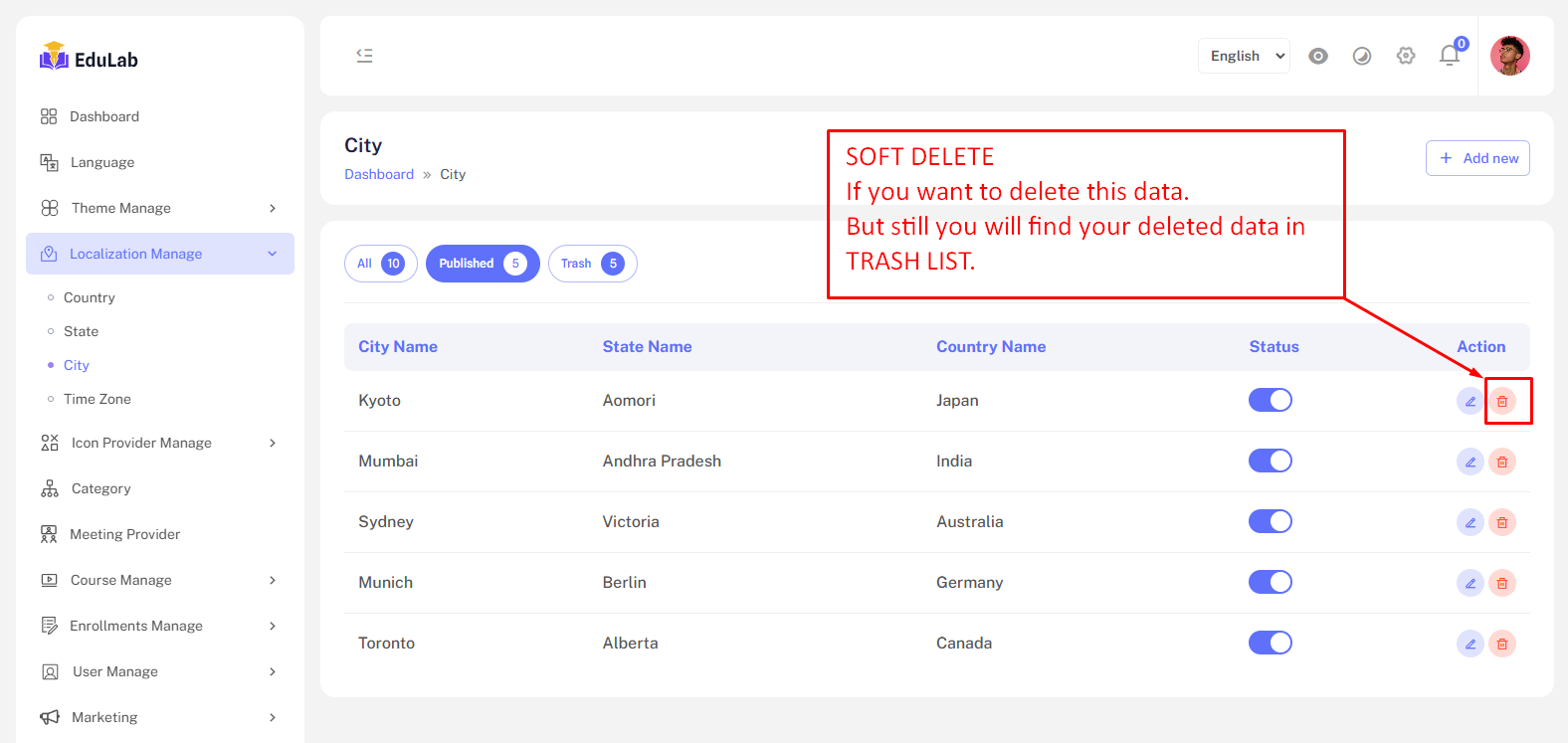Screen dimensions: 1568x743
Task: Open the notifications bell
Action: [1450, 56]
